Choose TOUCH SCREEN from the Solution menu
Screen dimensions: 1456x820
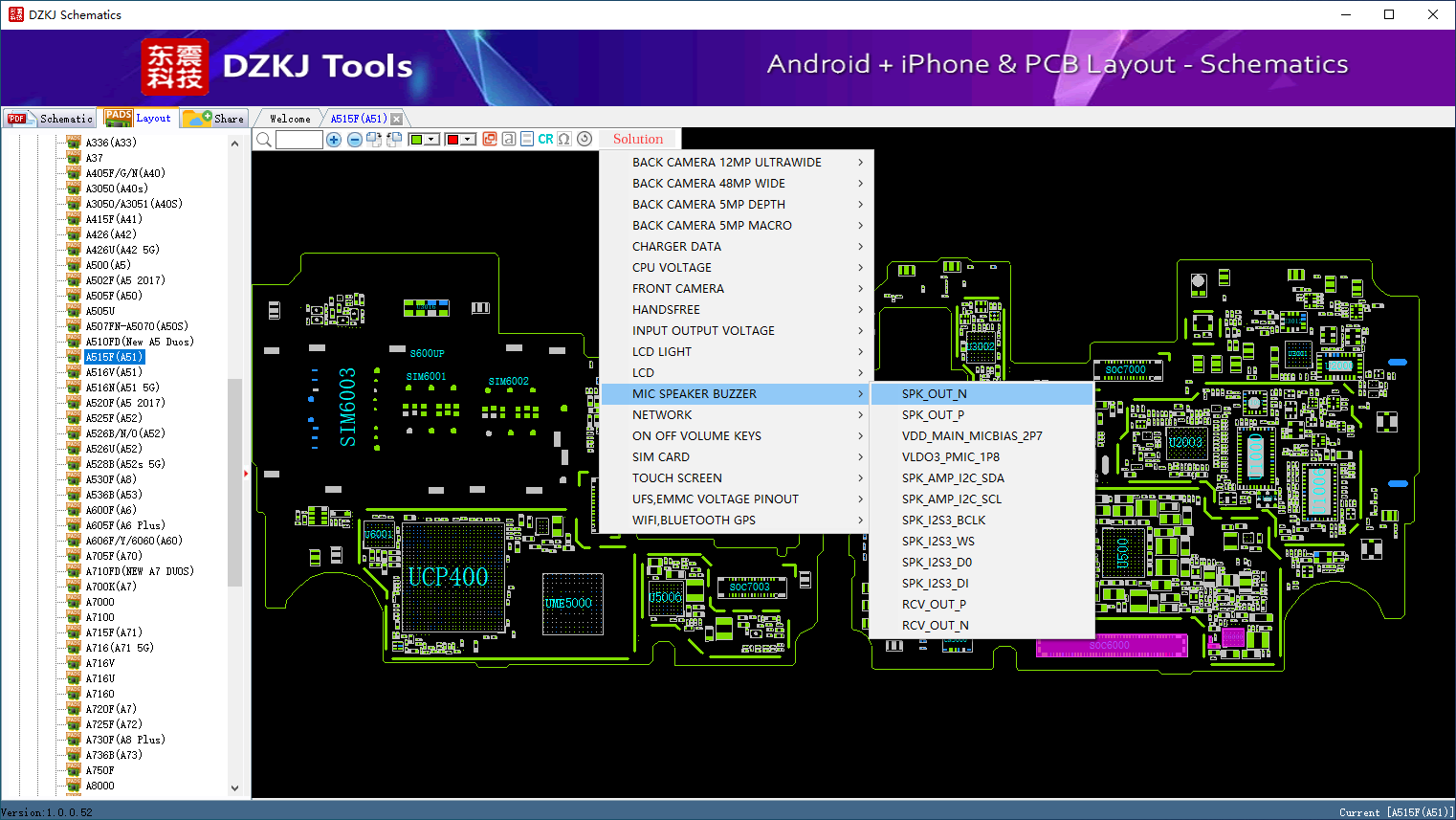pyautogui.click(x=734, y=478)
